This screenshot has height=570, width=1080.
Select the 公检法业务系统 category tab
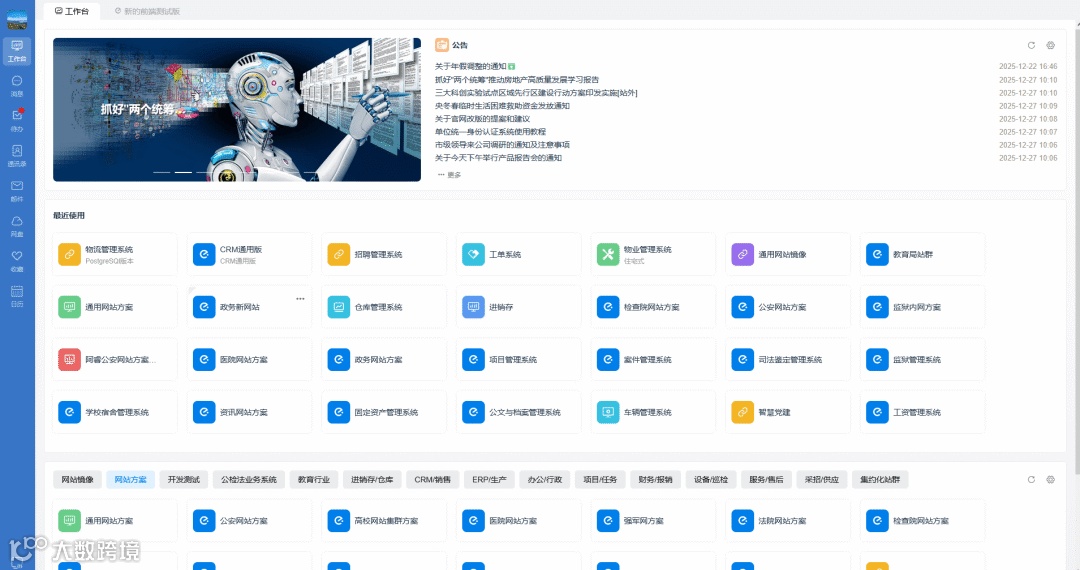[x=249, y=480]
